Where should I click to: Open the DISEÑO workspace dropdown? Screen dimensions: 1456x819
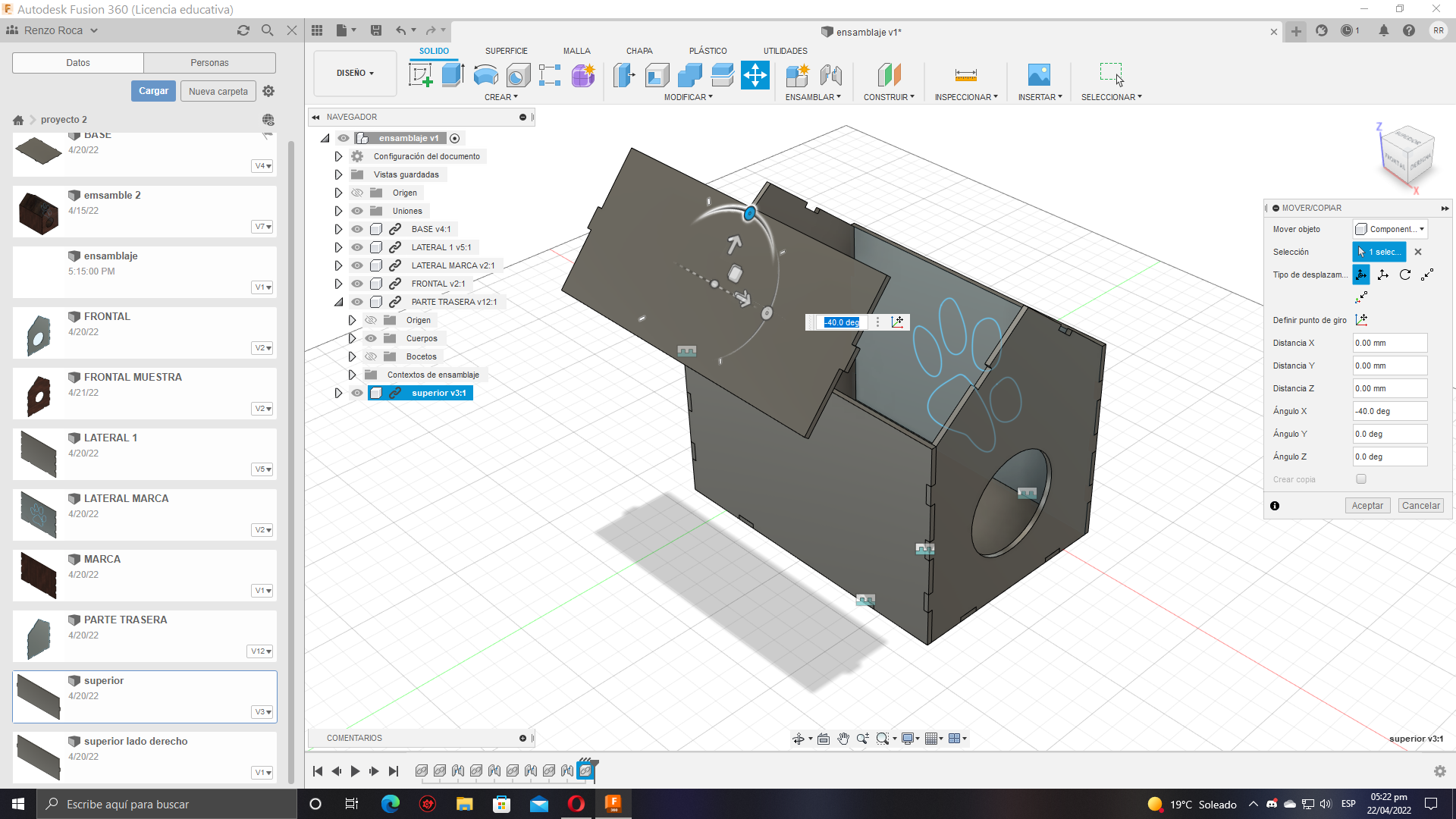click(x=355, y=74)
